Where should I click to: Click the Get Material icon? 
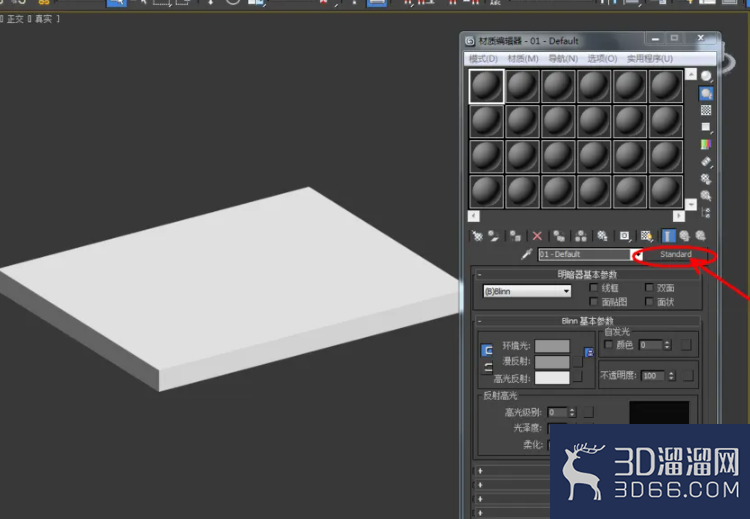click(x=477, y=236)
